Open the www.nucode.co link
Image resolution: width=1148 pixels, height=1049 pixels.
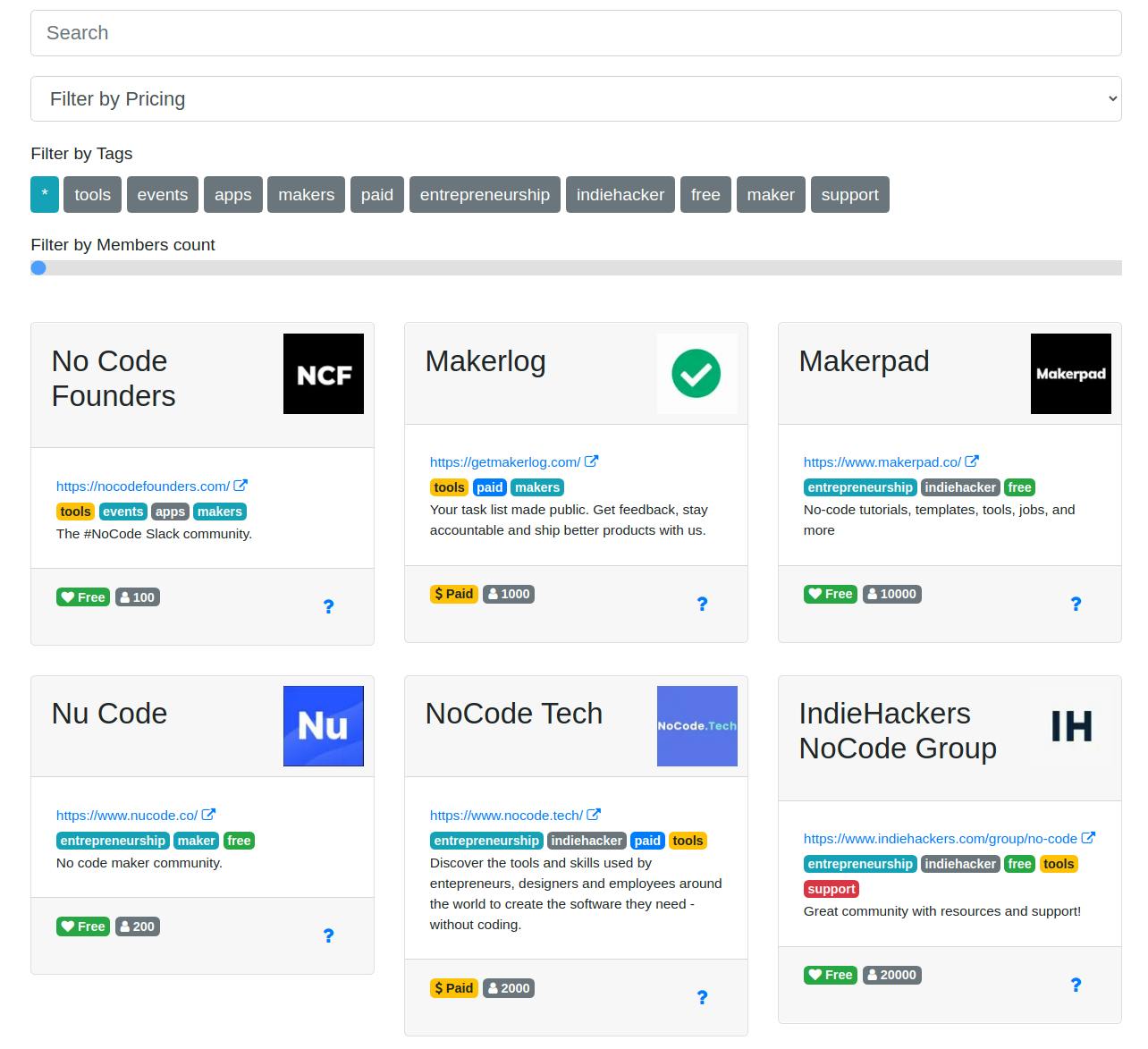tap(127, 815)
